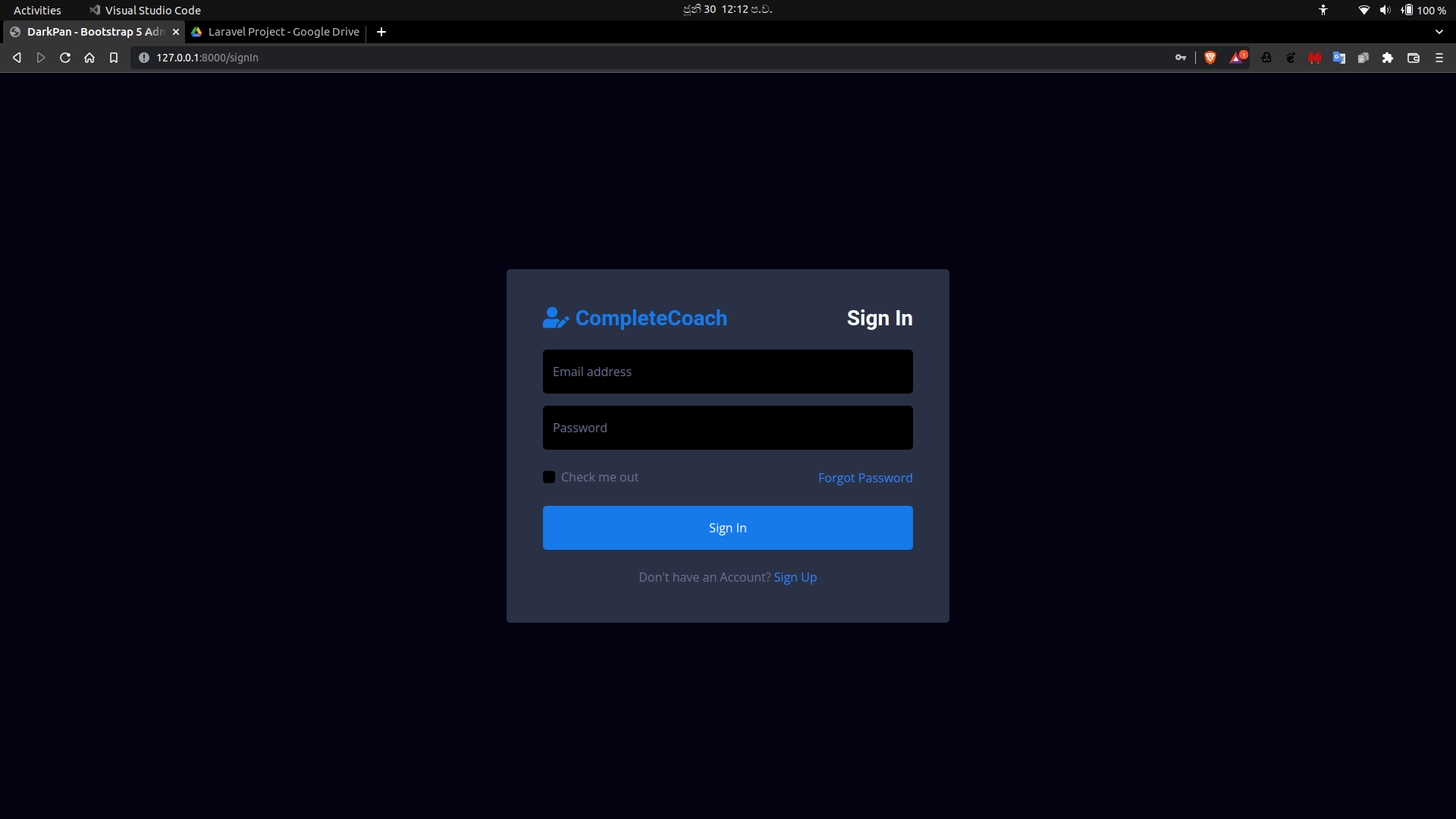Image resolution: width=1456 pixels, height=819 pixels.
Task: Open the Activities menu
Action: 36,10
